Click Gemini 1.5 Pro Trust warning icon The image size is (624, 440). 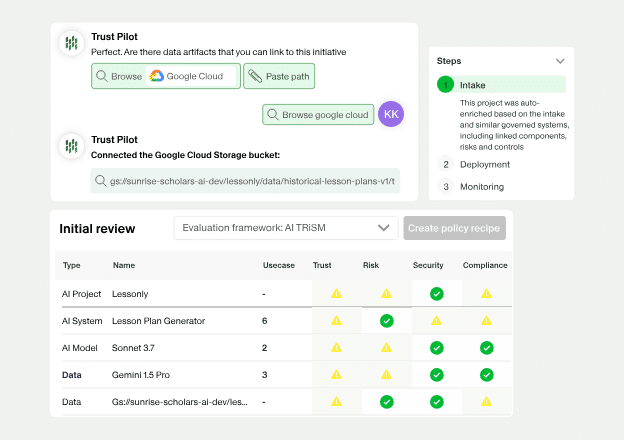tap(337, 374)
